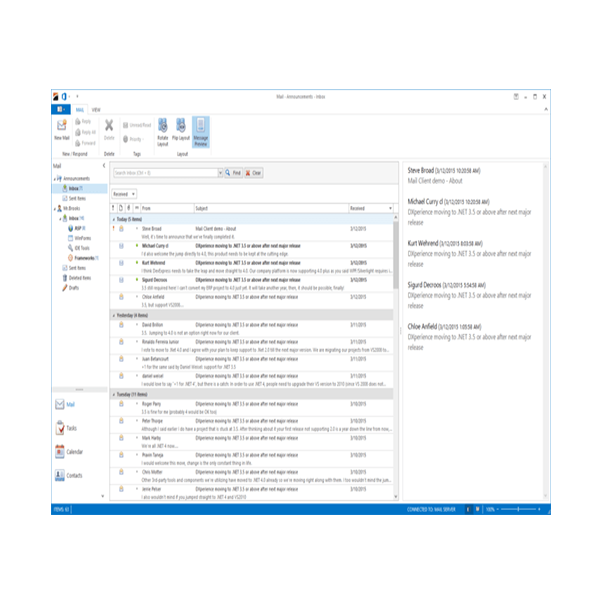Click inside the Search Inbox field

165,173
